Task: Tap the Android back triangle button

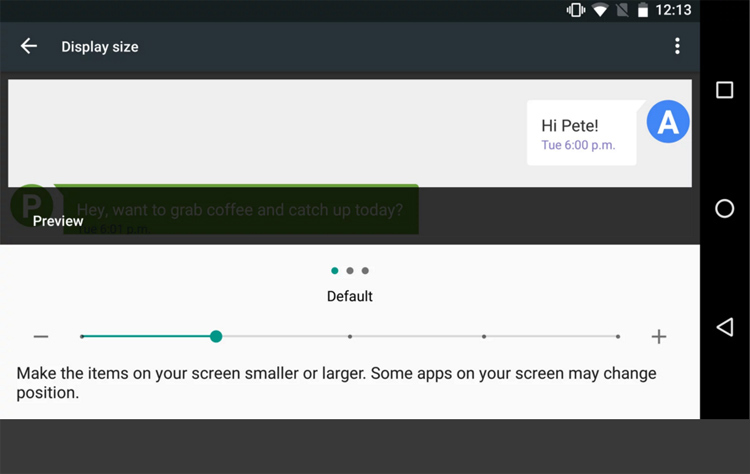Action: point(725,327)
